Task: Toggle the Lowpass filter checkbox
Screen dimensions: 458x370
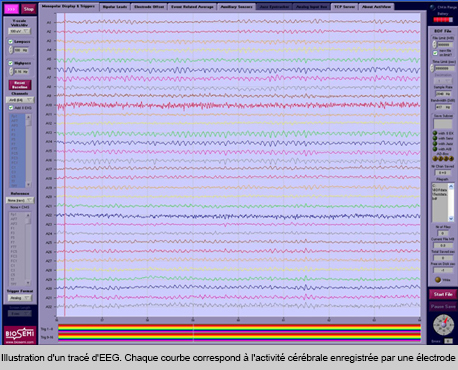Action: coord(11,42)
